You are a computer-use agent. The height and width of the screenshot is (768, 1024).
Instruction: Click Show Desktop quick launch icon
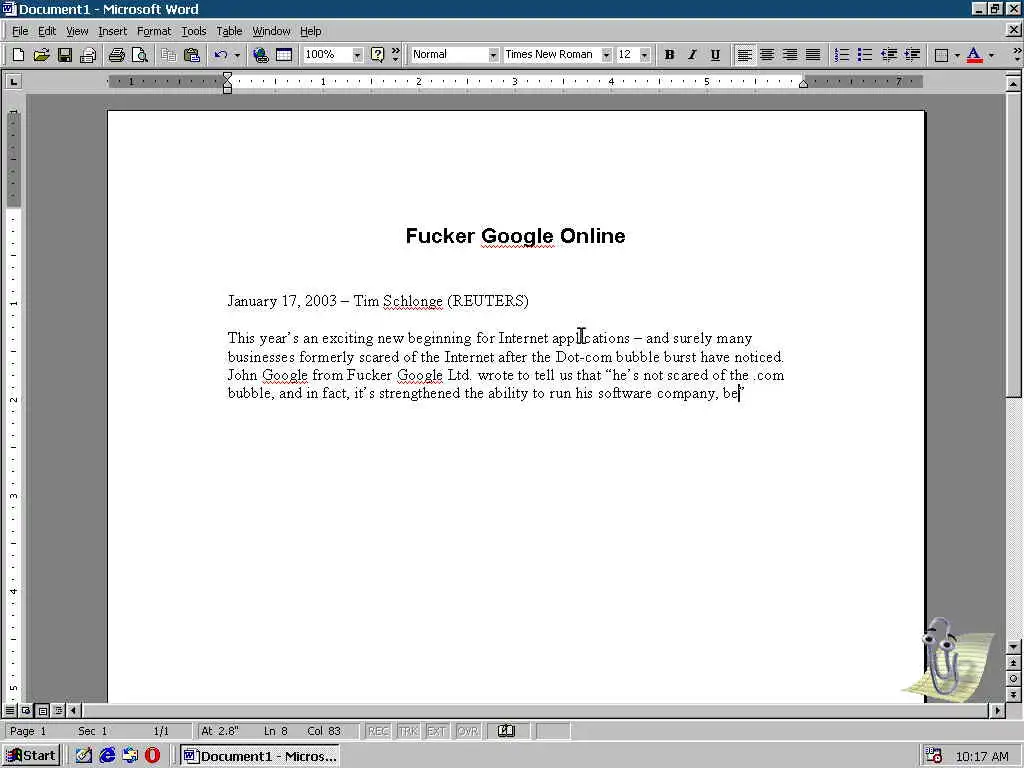(x=84, y=756)
